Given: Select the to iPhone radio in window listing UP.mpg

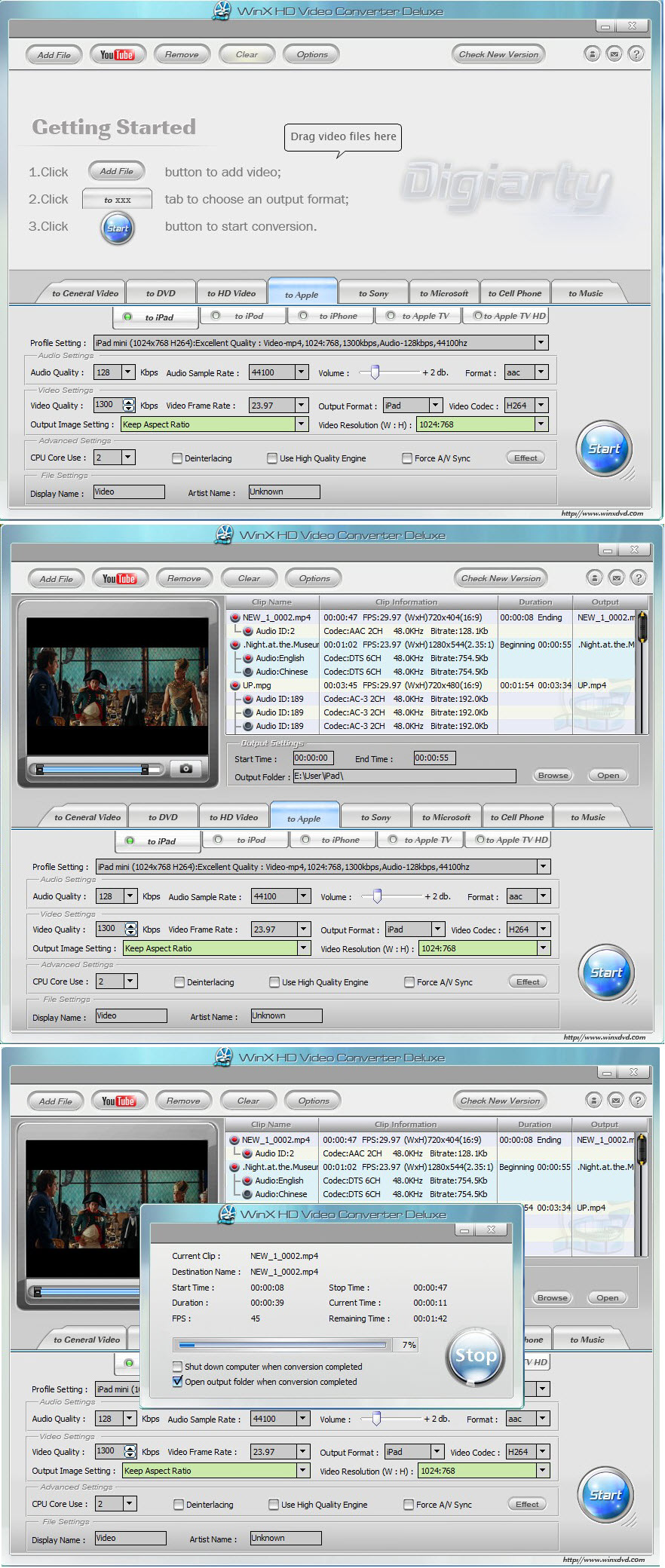Looking at the screenshot, I should 305,840.
